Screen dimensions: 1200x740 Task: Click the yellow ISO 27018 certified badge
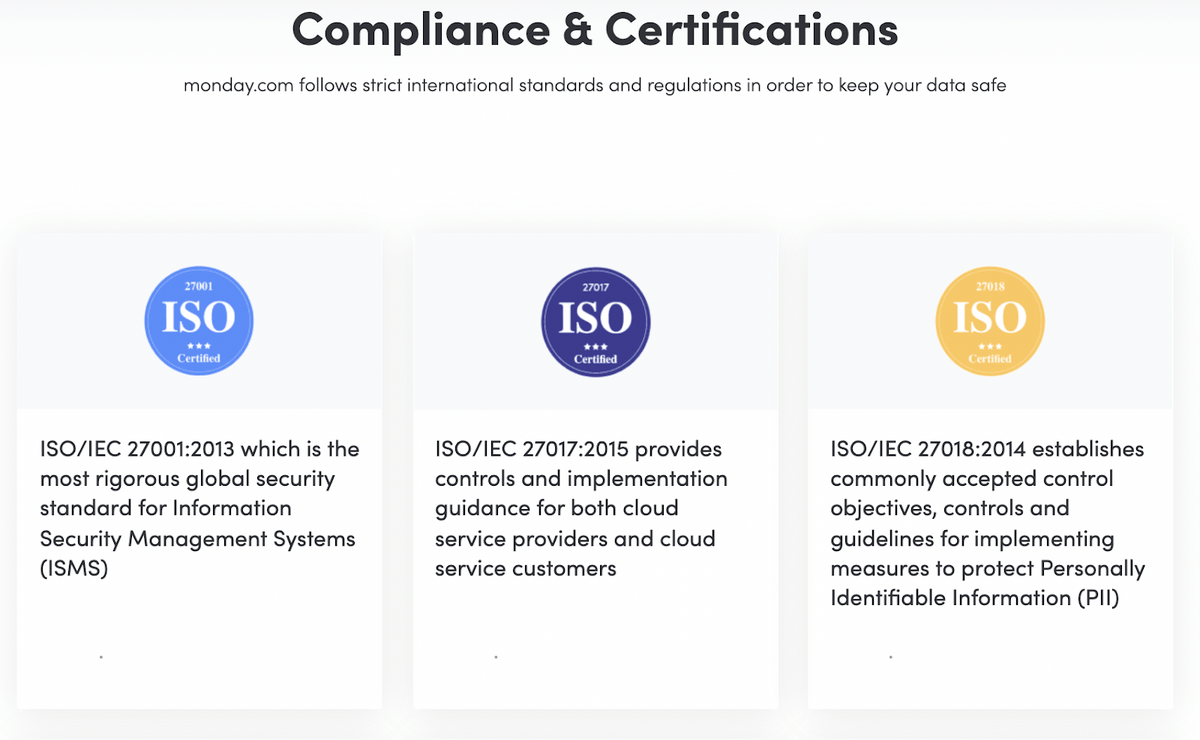pos(990,321)
